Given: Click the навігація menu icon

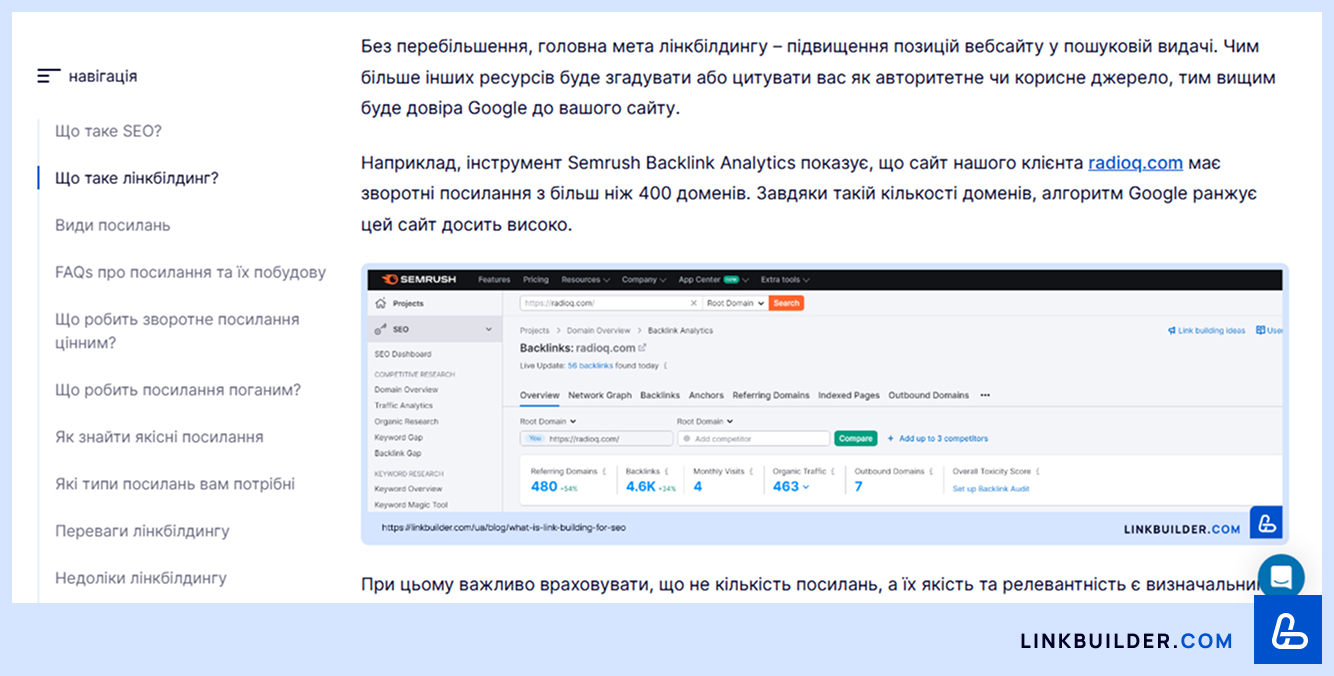Looking at the screenshot, I should (x=48, y=76).
